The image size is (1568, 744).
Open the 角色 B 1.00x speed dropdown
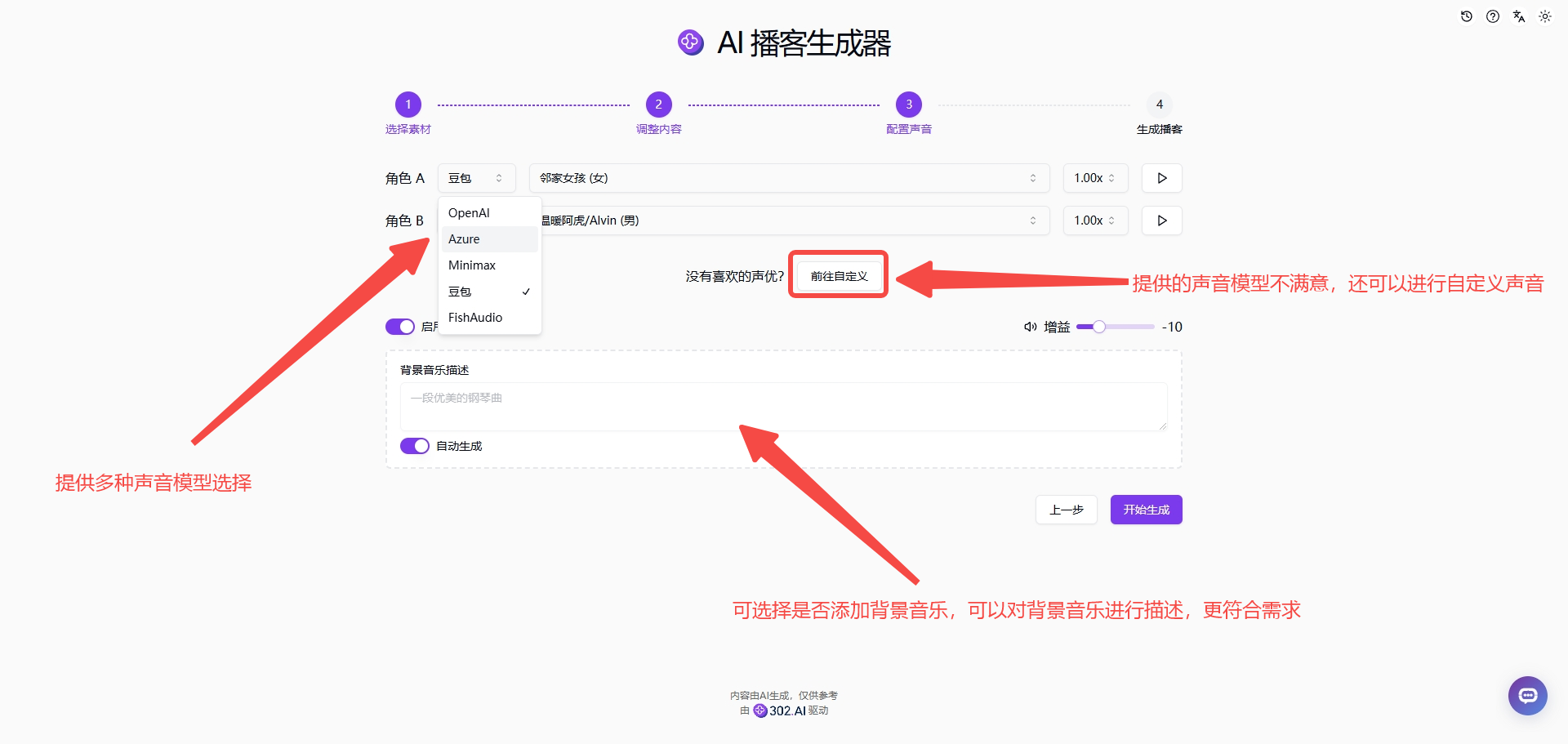pyautogui.click(x=1095, y=221)
